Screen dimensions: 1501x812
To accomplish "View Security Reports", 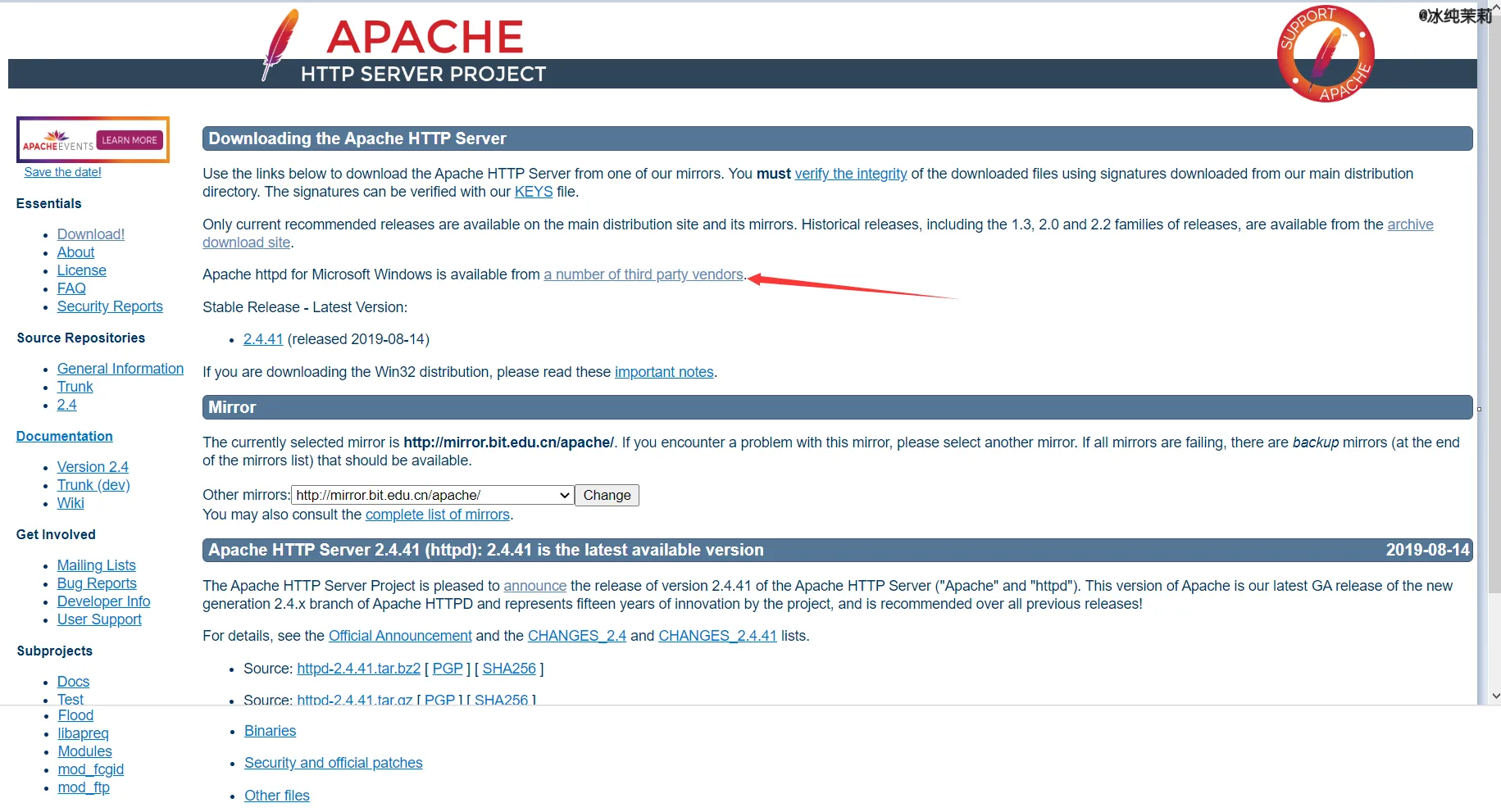I will coord(110,306).
